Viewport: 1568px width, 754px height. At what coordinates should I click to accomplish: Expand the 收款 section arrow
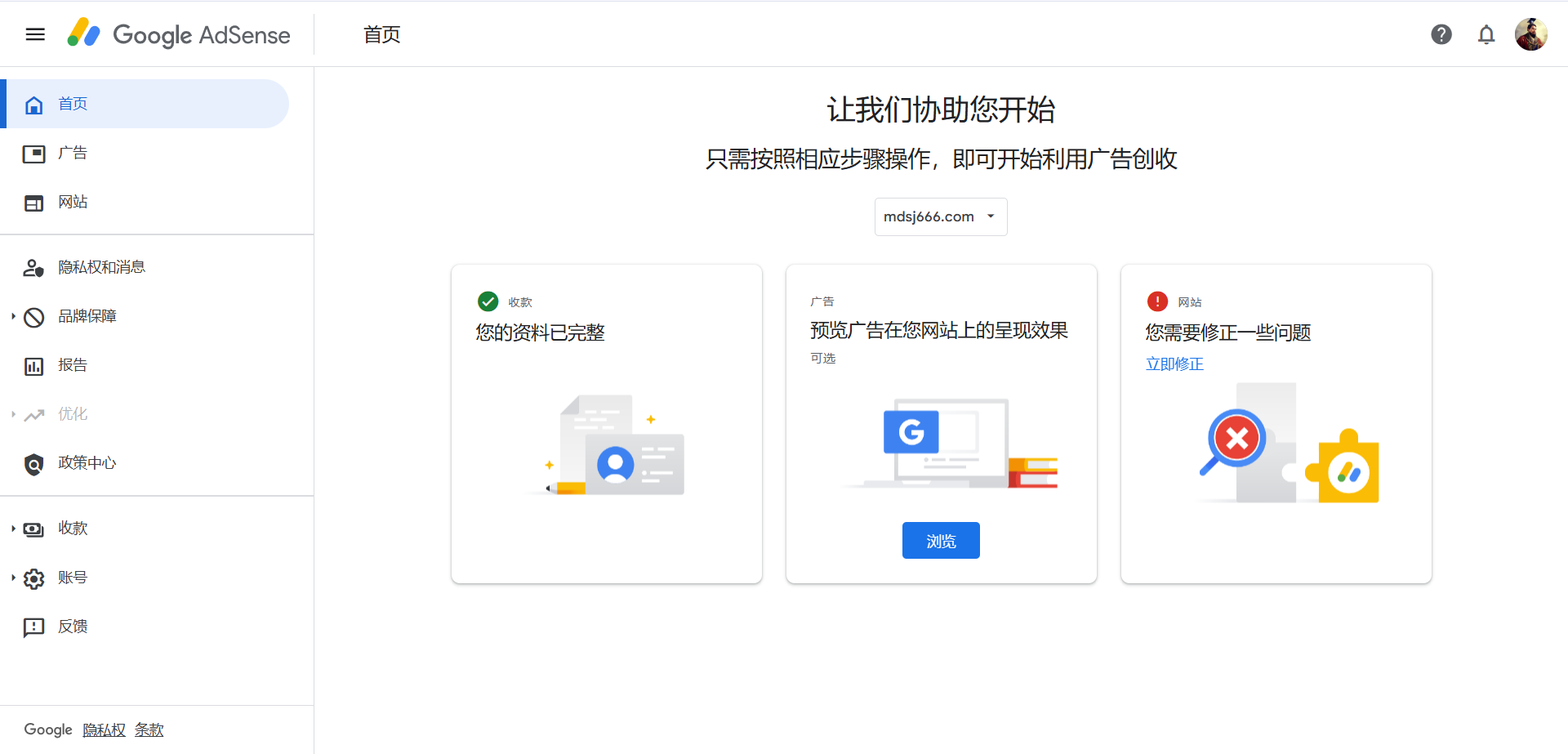(13, 529)
